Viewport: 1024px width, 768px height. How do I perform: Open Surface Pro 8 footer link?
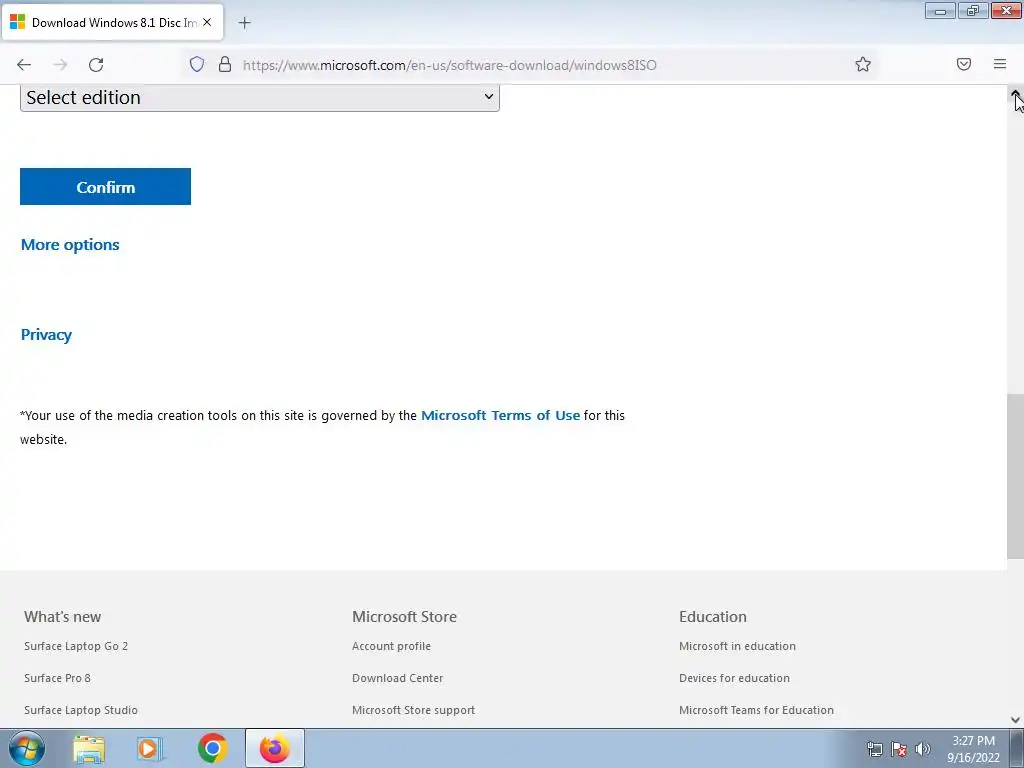57,678
